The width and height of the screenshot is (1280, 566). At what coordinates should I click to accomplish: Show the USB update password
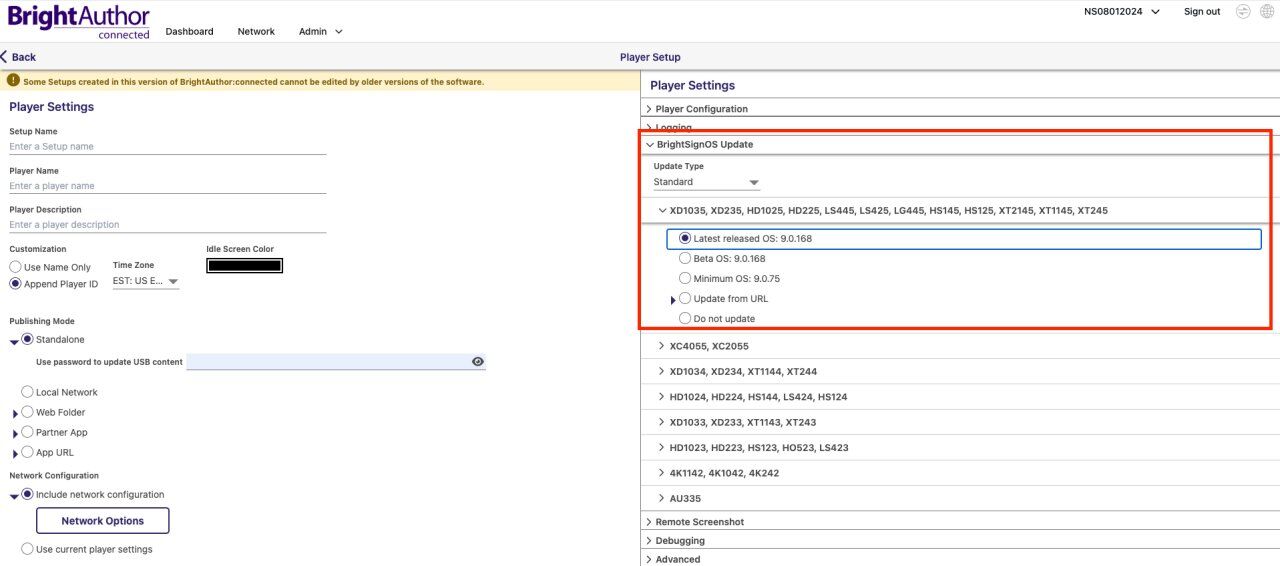point(477,362)
